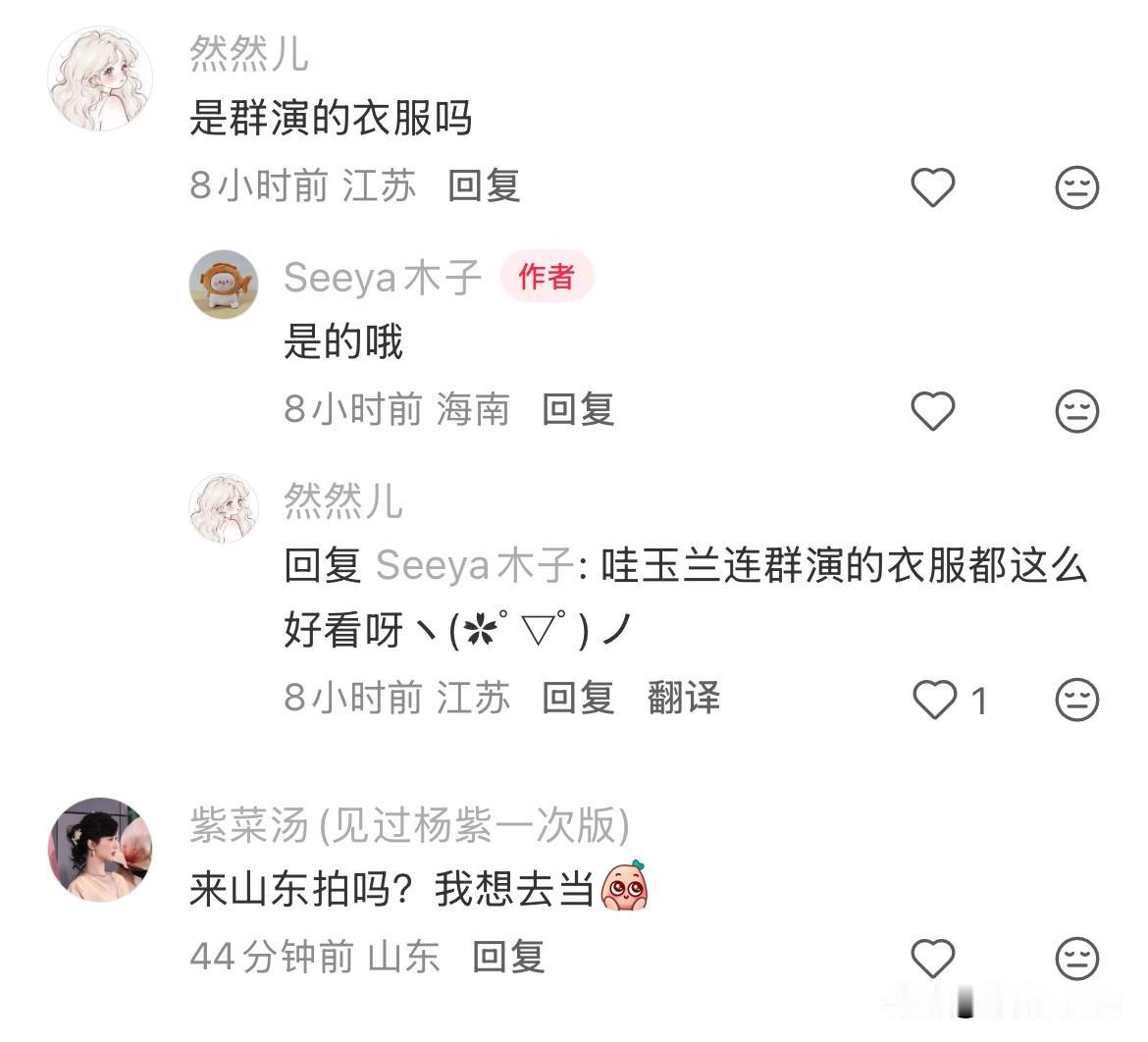The width and height of the screenshot is (1148, 1042).
Task: Open the username Seeya木子 beside 作者 badge
Action: [x=383, y=278]
